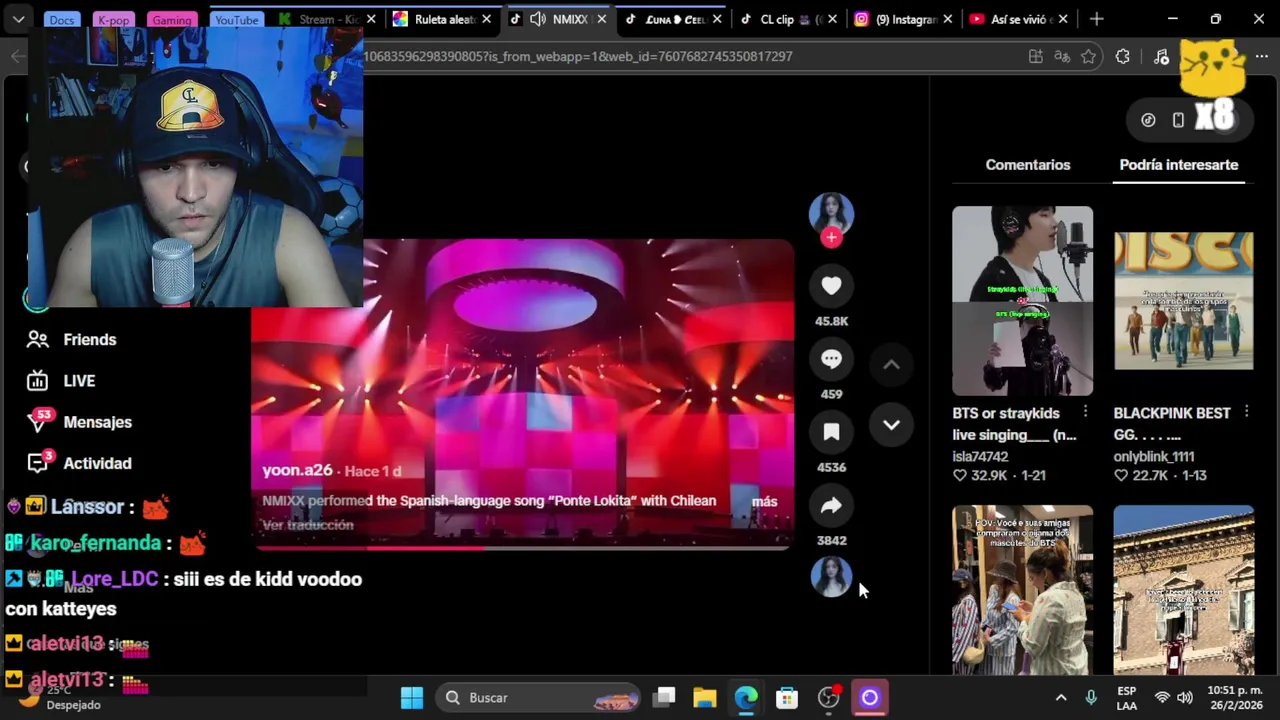Click the compass icon near the x8 badge
This screenshot has height=720, width=1280.
tap(1148, 120)
